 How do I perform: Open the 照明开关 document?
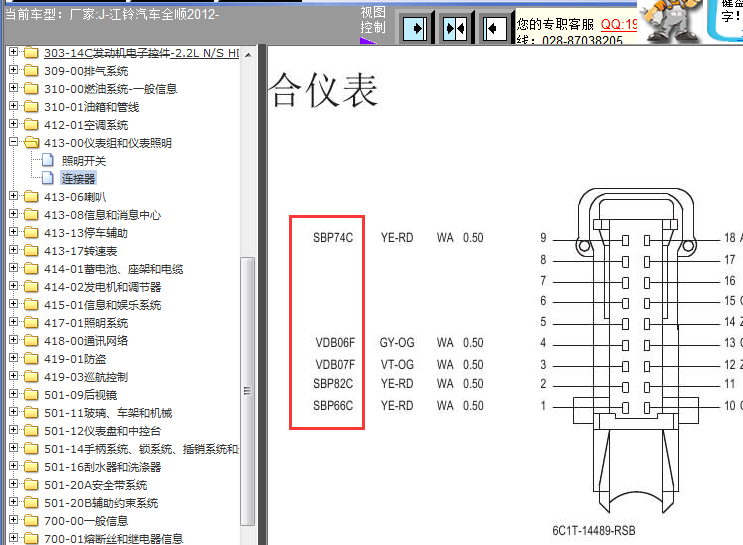84,161
